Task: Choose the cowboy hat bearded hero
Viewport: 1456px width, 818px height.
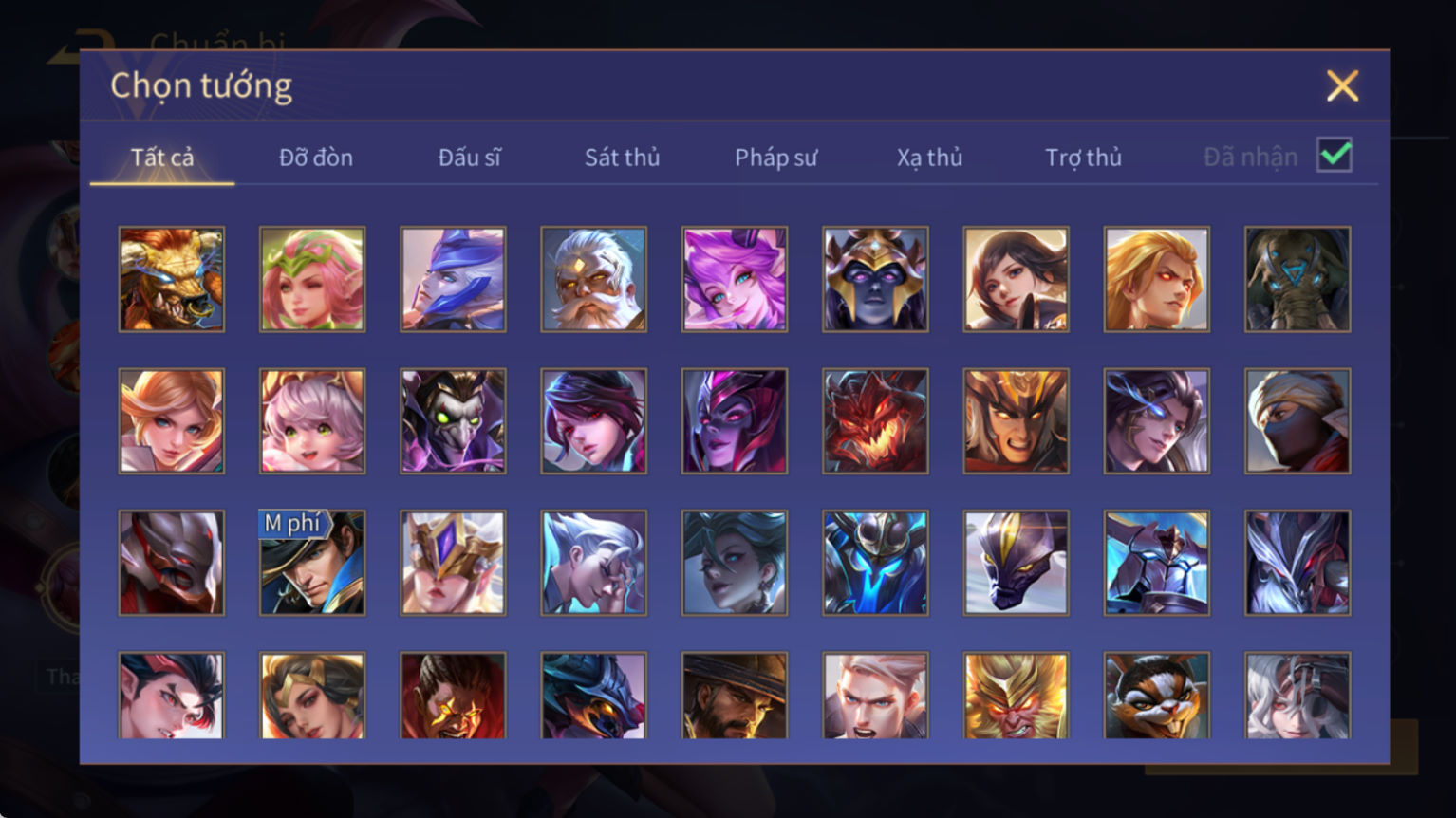Action: (x=735, y=696)
